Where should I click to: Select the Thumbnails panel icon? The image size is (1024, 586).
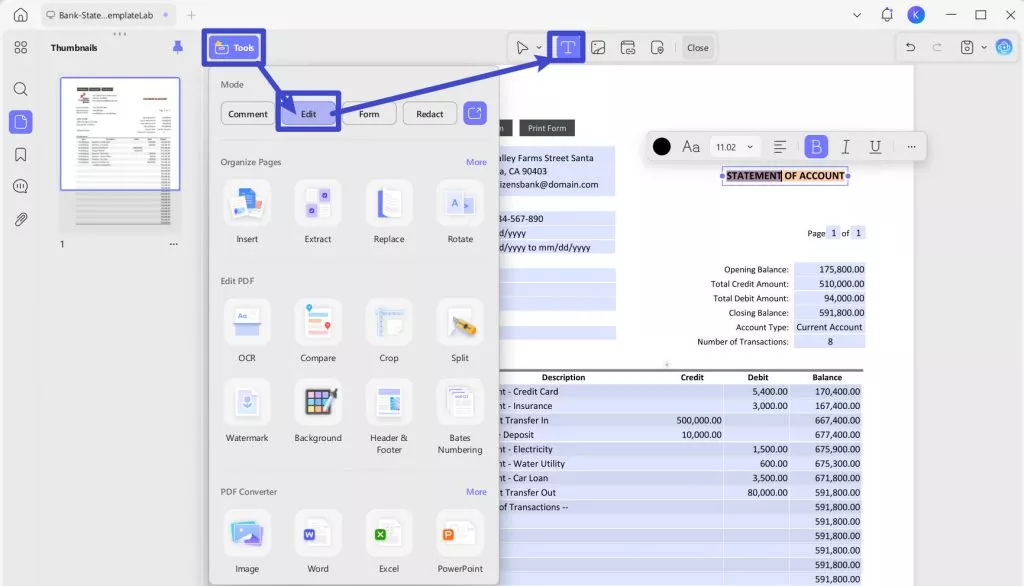tap(21, 122)
